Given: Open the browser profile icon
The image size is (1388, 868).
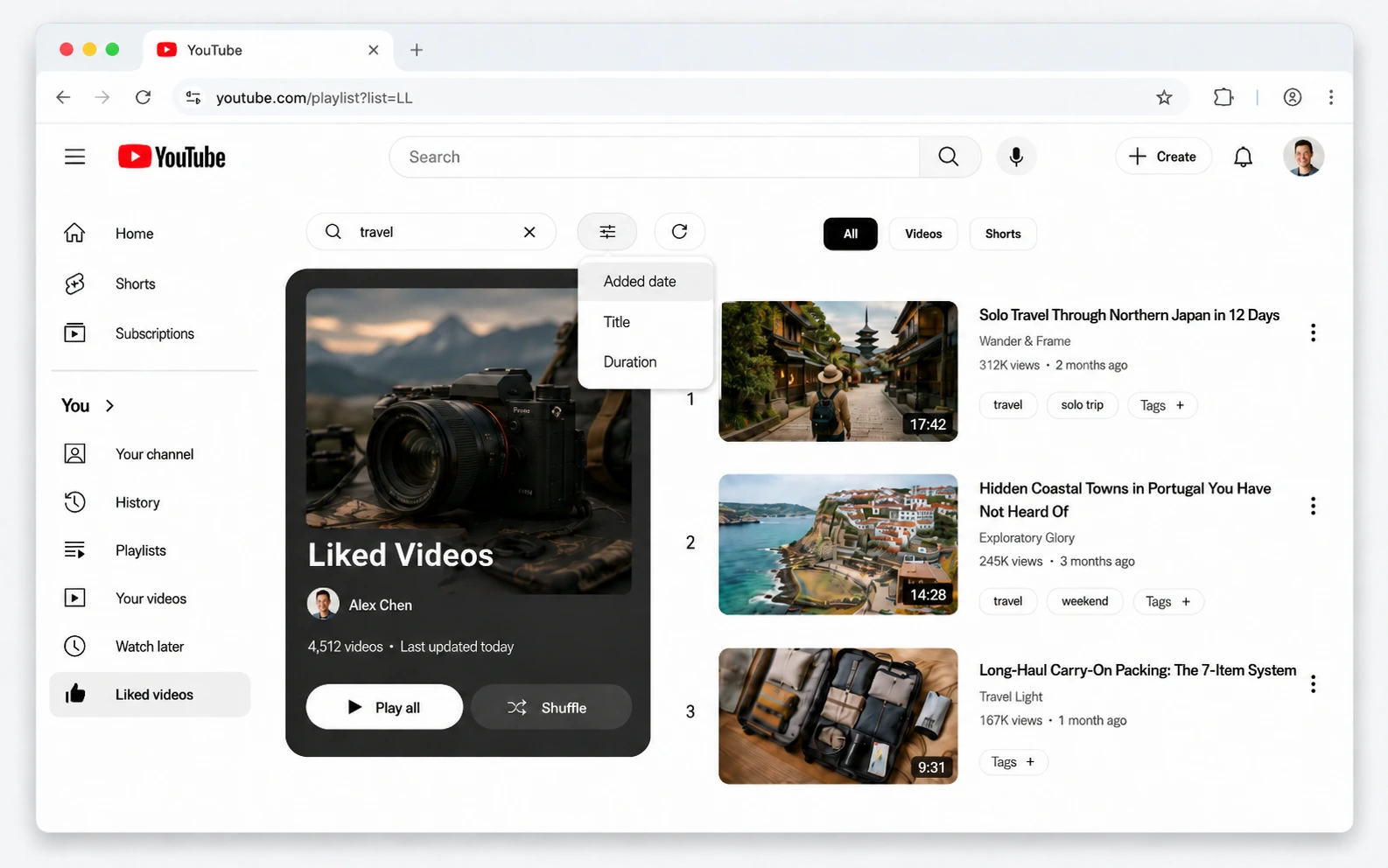Looking at the screenshot, I should [1293, 97].
